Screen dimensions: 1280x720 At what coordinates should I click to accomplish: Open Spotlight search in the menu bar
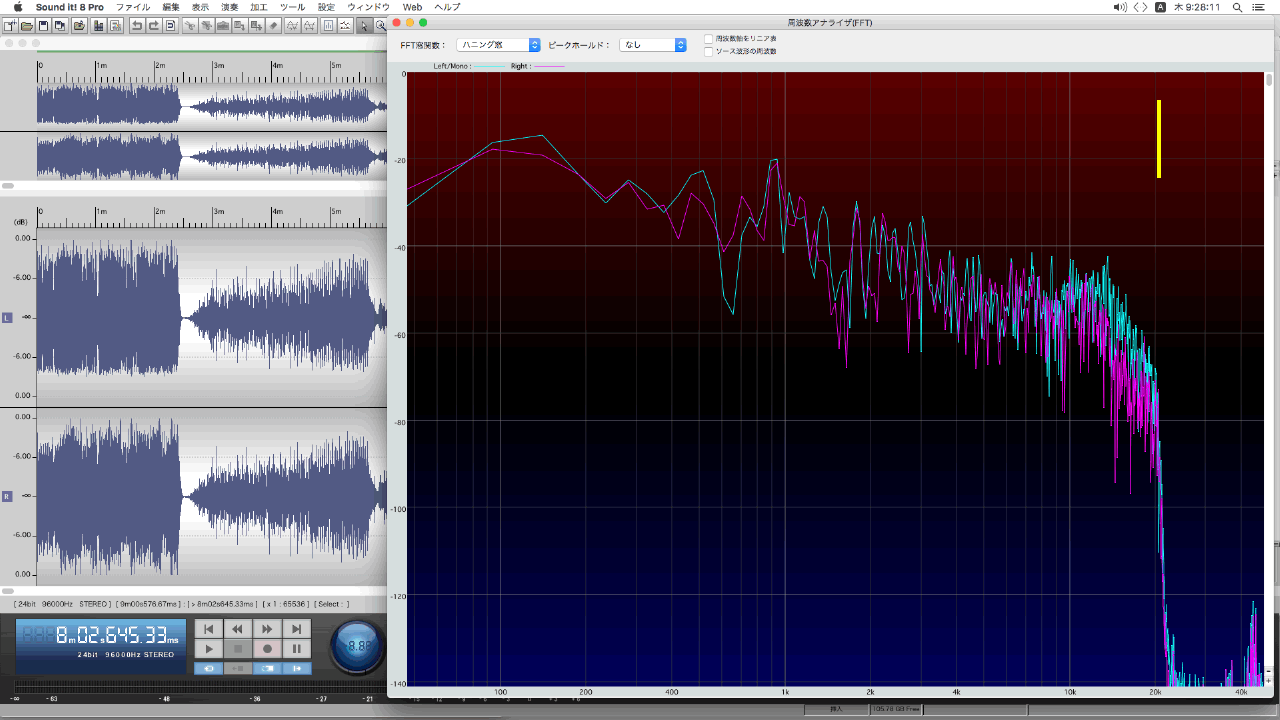click(1238, 7)
